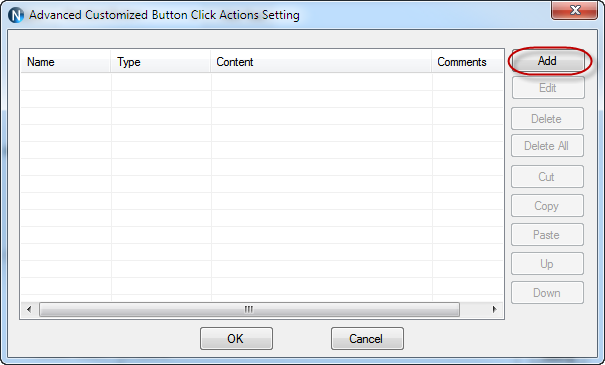Sort by the Name column header
Viewport: 605px width, 365px height.
click(x=66, y=62)
